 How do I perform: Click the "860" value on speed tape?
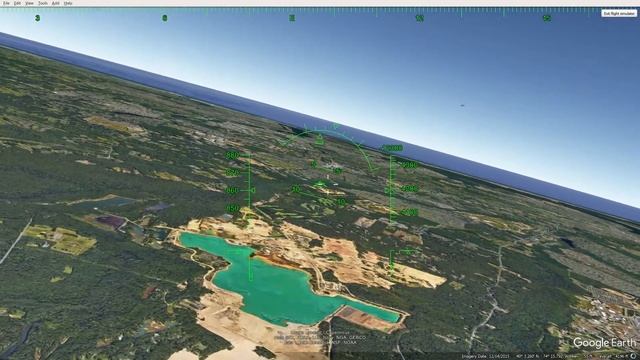(232, 190)
